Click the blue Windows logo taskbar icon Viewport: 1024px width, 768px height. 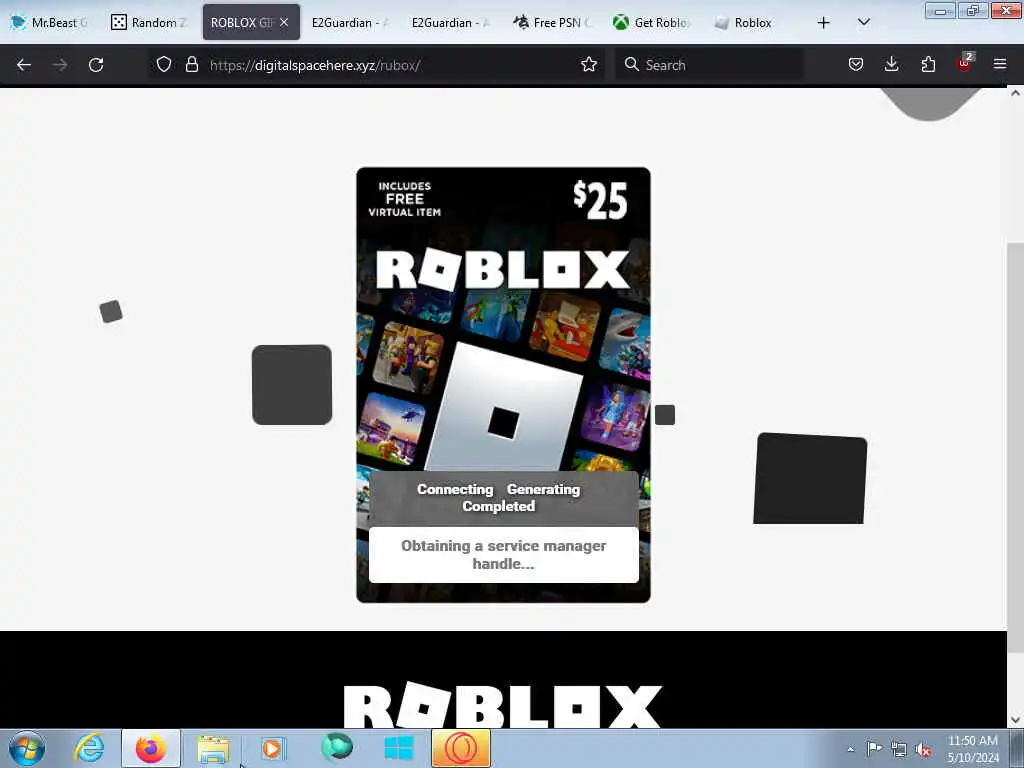pyautogui.click(x=398, y=748)
